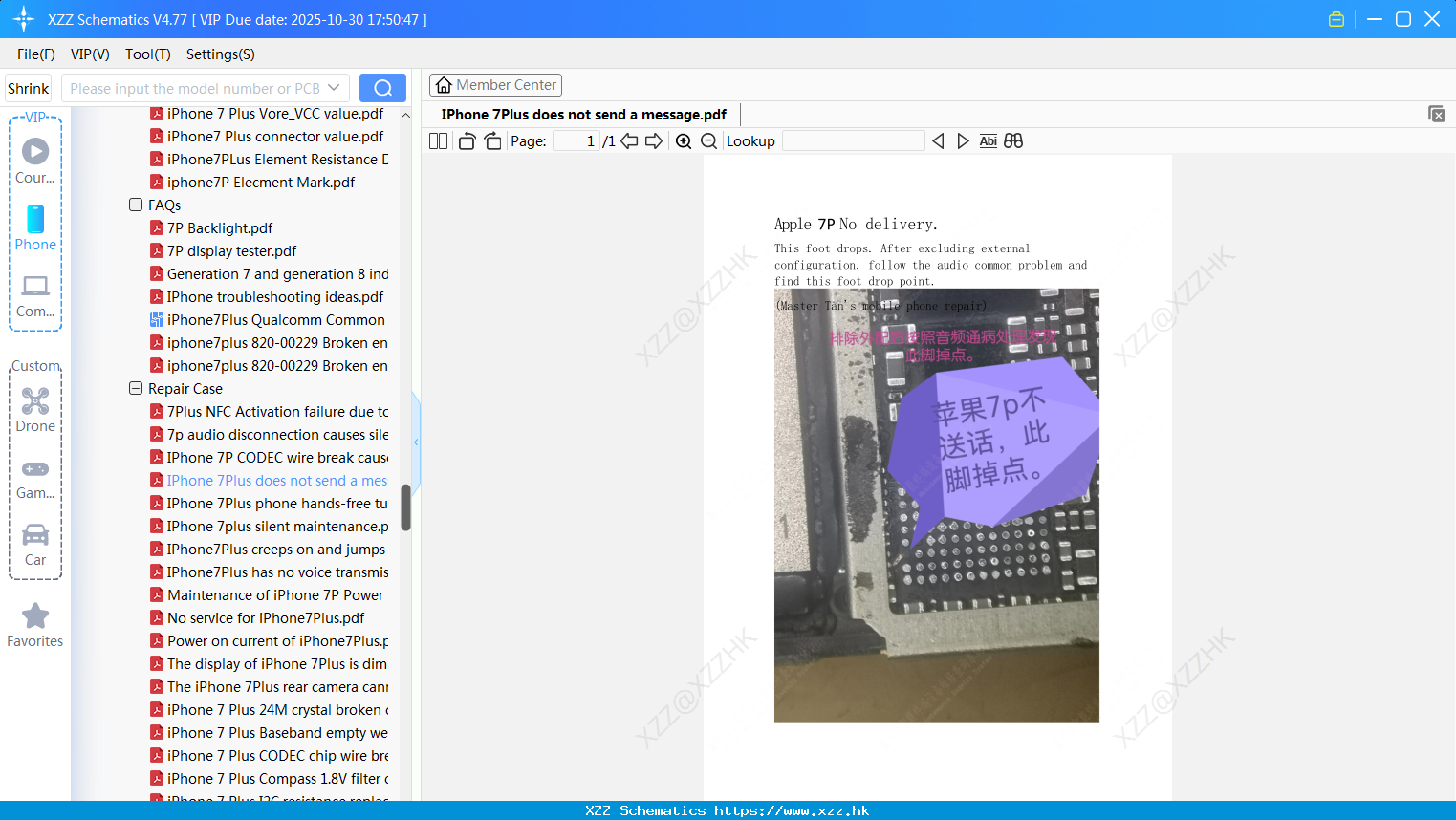Select the Computer category icon
Screen dimensions: 1456x820
pos(35,295)
